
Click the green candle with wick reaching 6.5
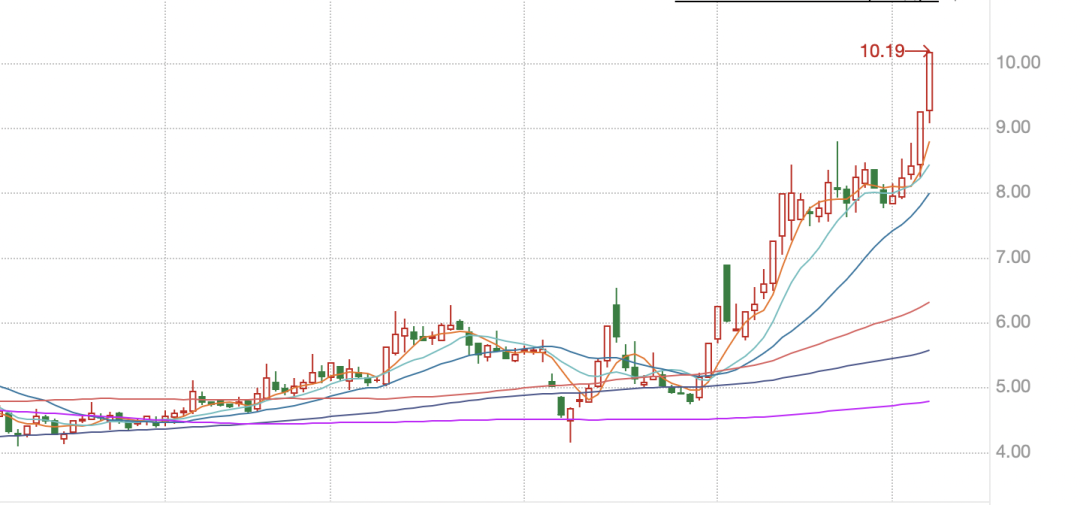click(616, 314)
